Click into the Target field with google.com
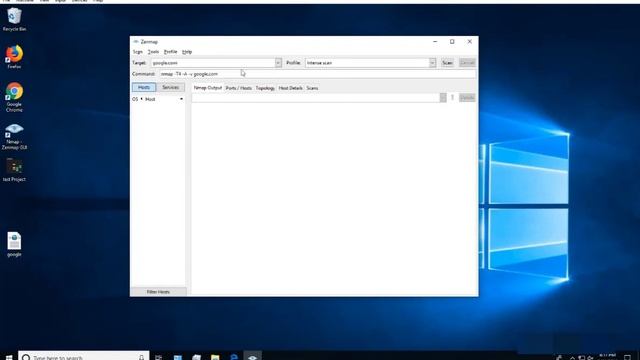Viewport: 640px width, 360px height. point(213,63)
